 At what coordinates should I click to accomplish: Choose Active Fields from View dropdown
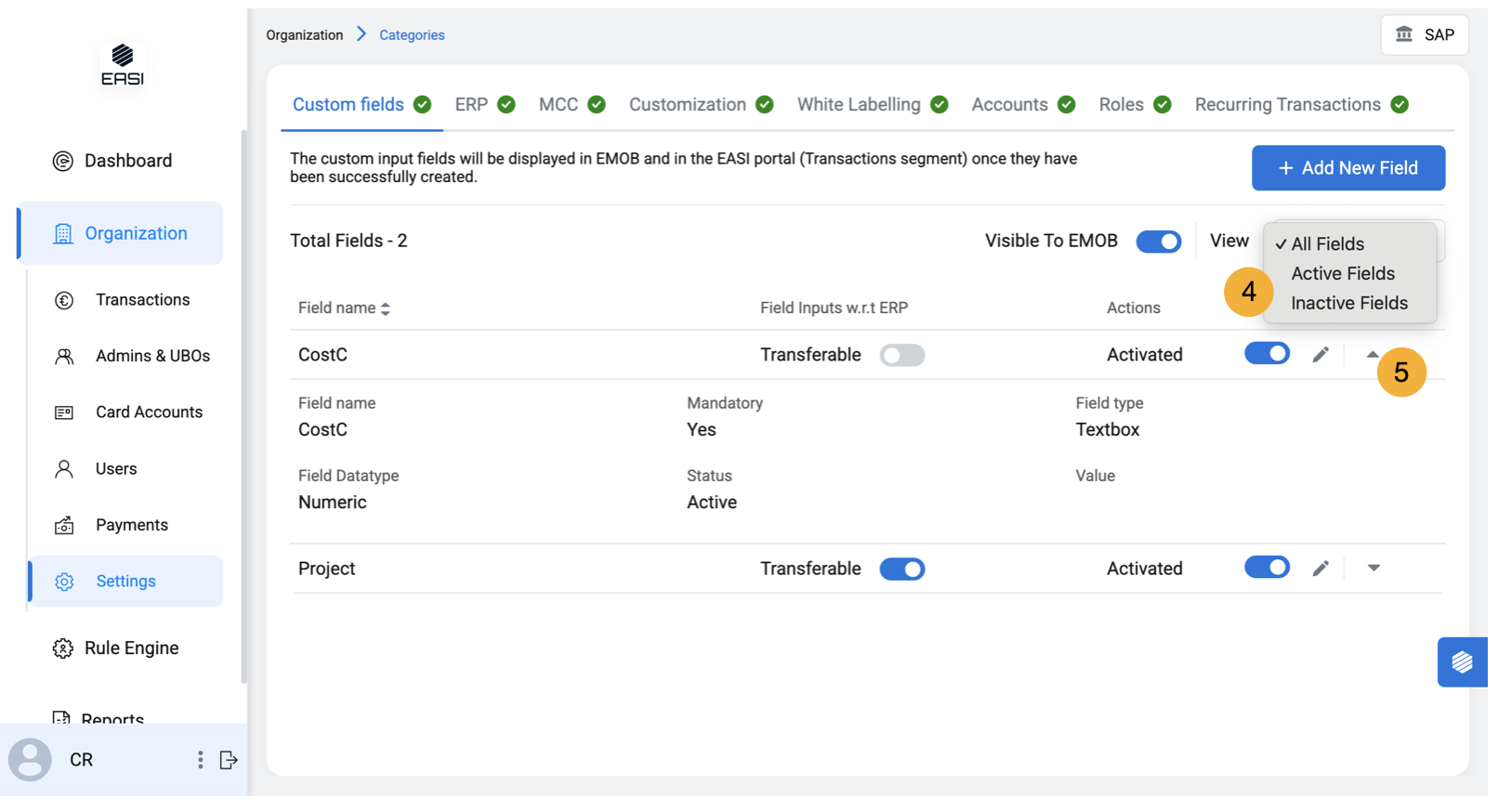tap(1342, 273)
